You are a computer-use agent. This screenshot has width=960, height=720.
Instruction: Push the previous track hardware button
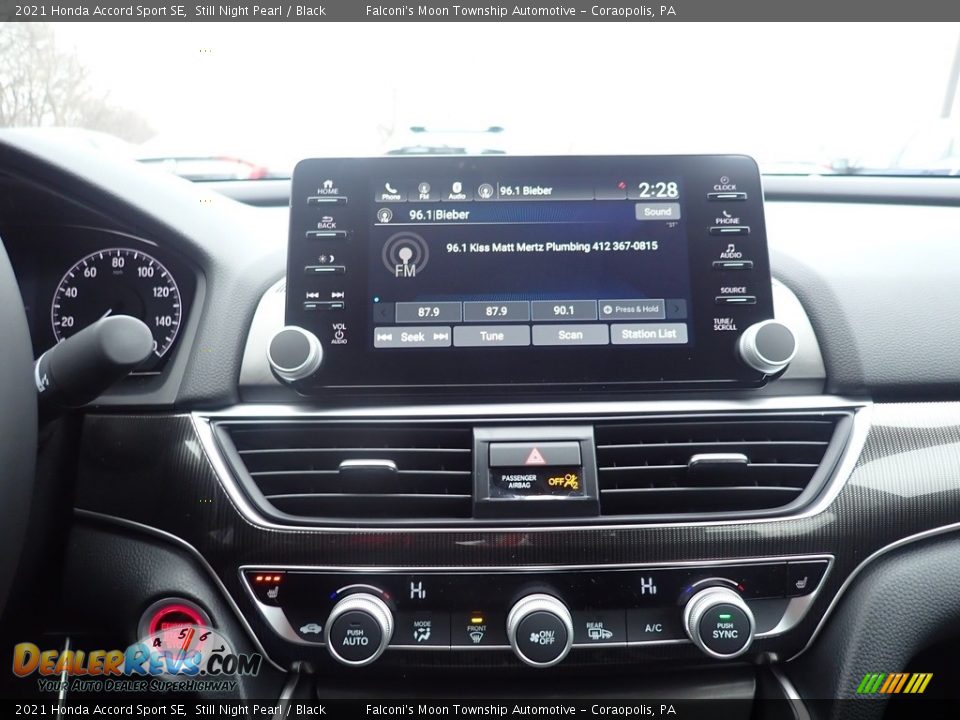tap(313, 299)
